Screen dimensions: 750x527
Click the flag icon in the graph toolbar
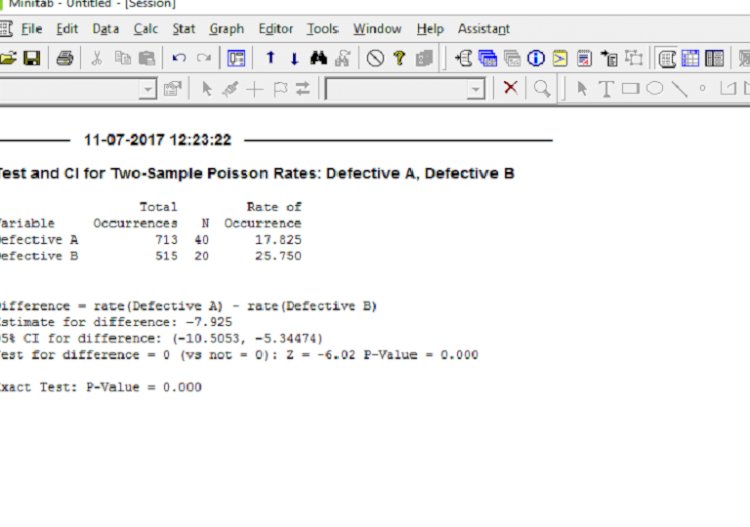(x=280, y=89)
